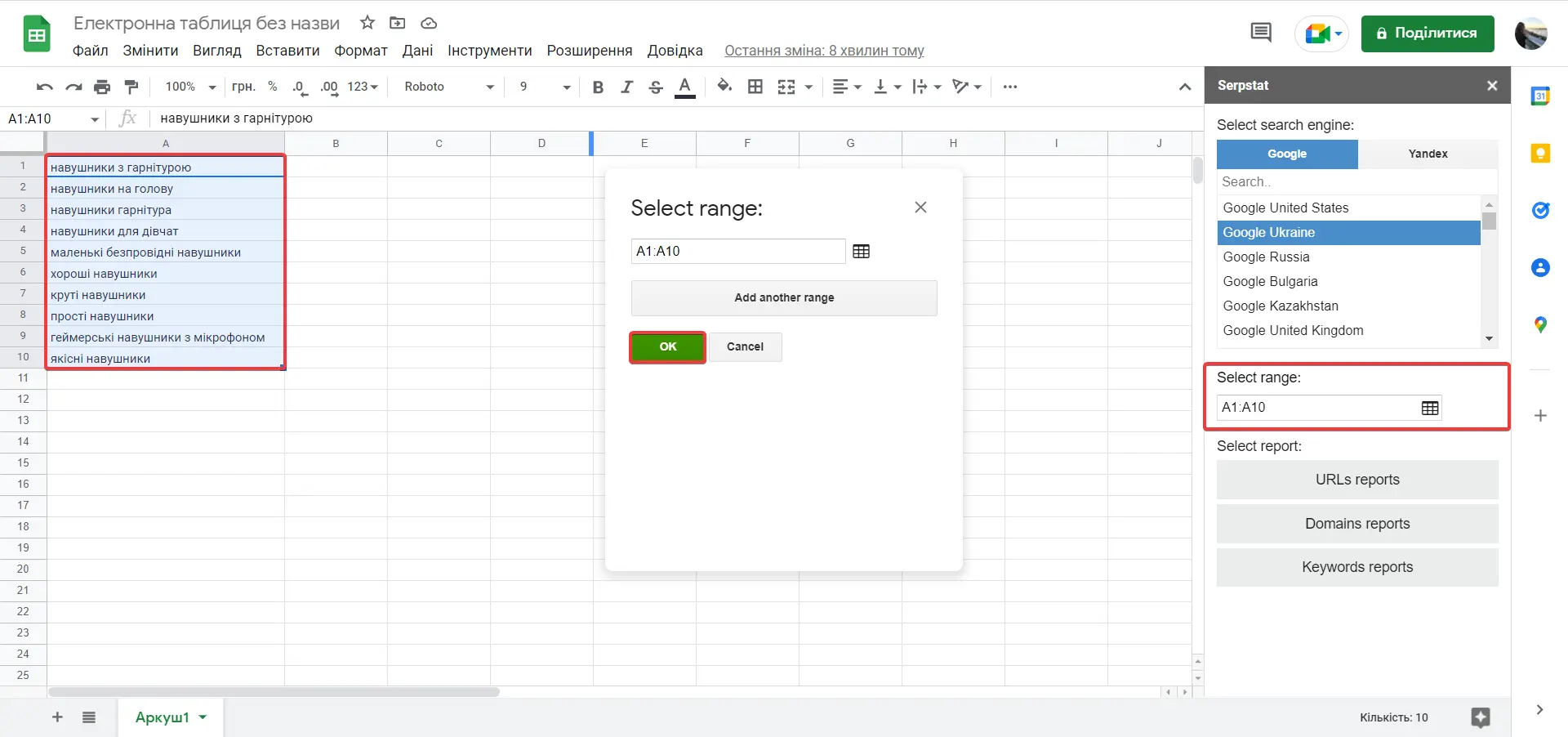Toggle italic formatting
This screenshot has width=1568, height=737.
click(x=626, y=87)
